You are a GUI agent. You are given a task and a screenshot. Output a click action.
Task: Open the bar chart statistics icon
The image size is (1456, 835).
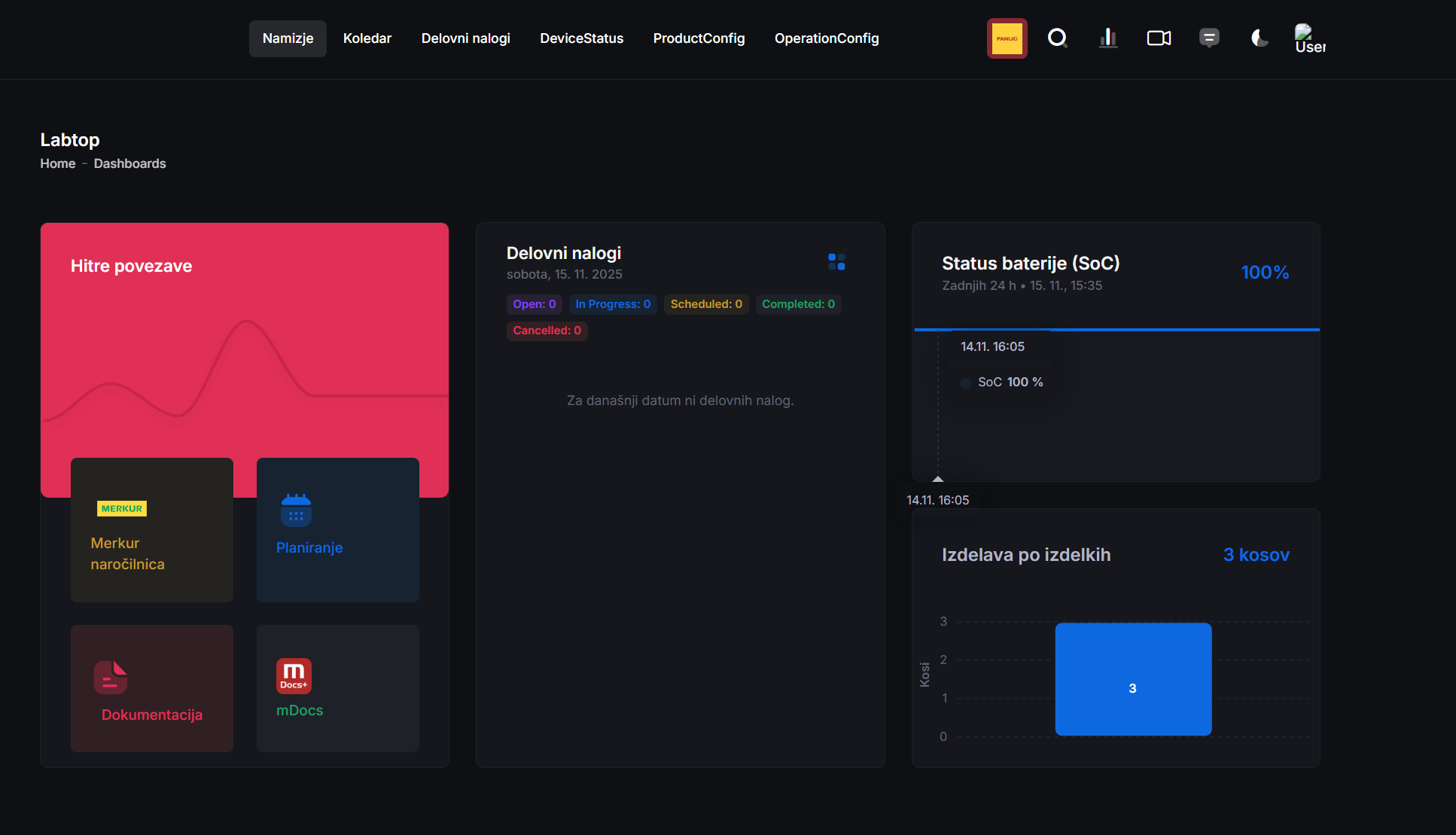click(1107, 38)
